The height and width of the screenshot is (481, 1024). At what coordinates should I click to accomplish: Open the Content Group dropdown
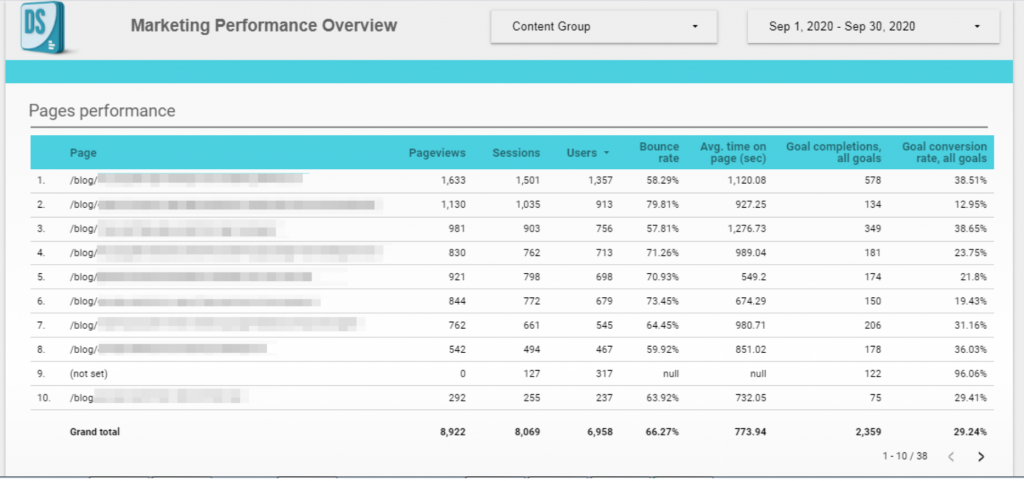604,27
